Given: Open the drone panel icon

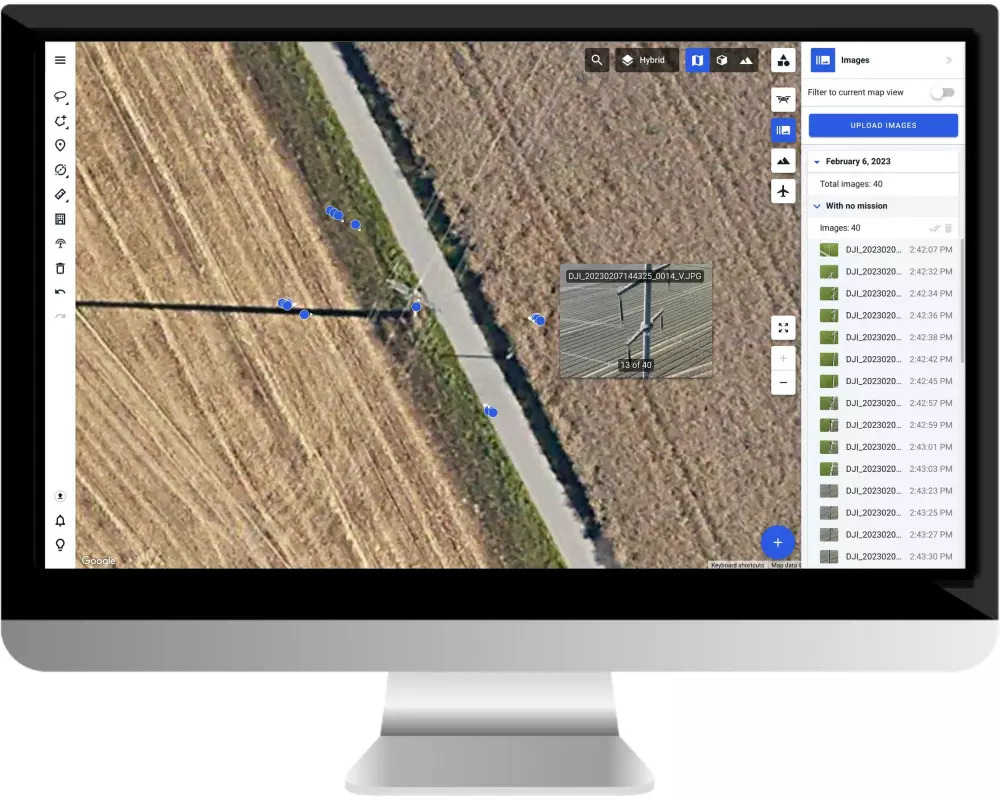Looking at the screenshot, I should point(783,99).
